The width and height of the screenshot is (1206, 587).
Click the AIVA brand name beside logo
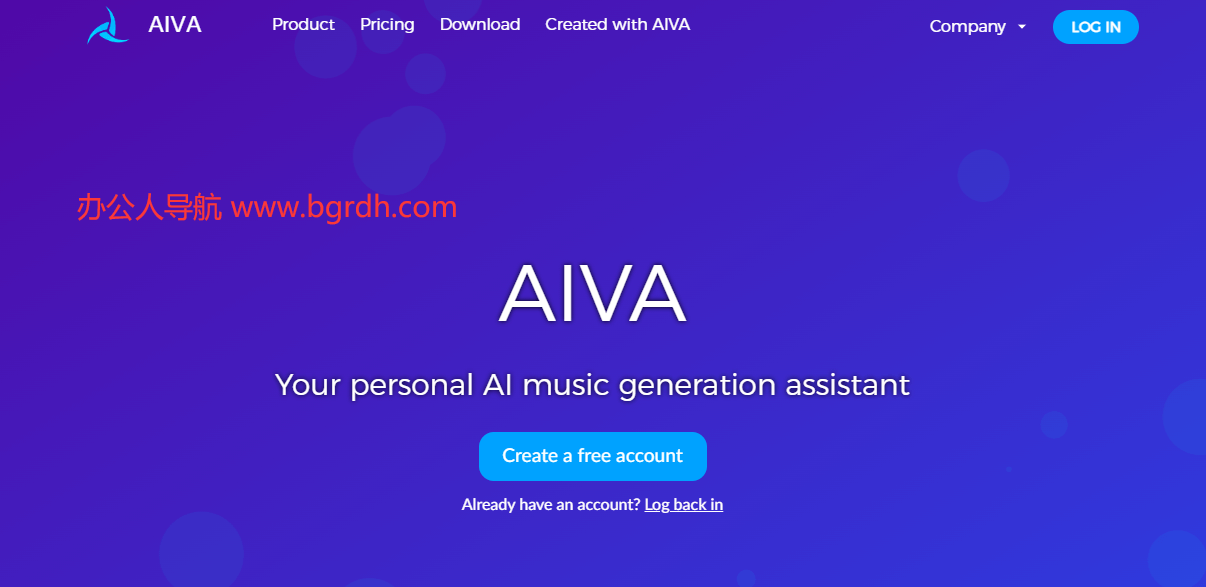(x=175, y=25)
